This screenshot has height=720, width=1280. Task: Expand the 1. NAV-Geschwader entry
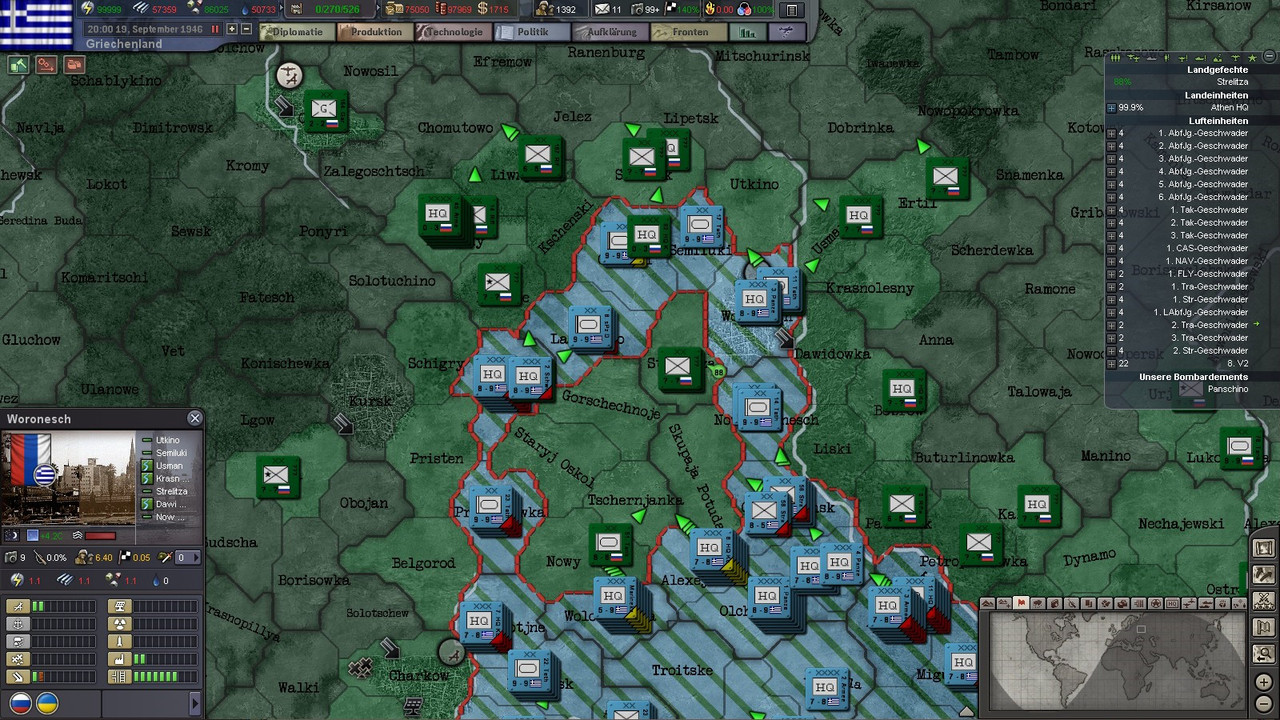pos(1112,261)
